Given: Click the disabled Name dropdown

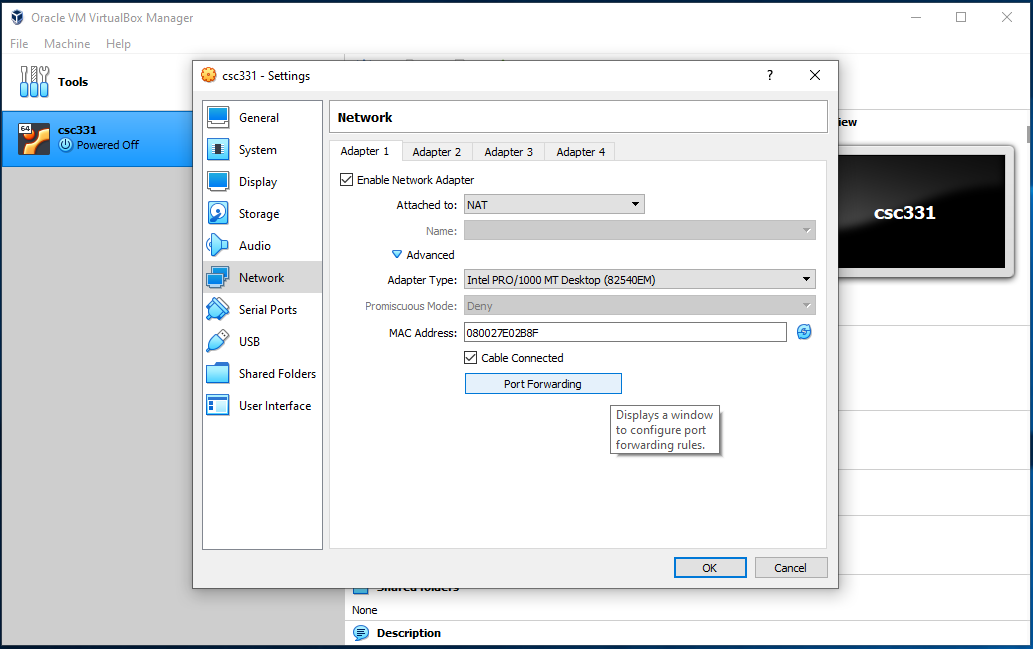Looking at the screenshot, I should (x=640, y=230).
